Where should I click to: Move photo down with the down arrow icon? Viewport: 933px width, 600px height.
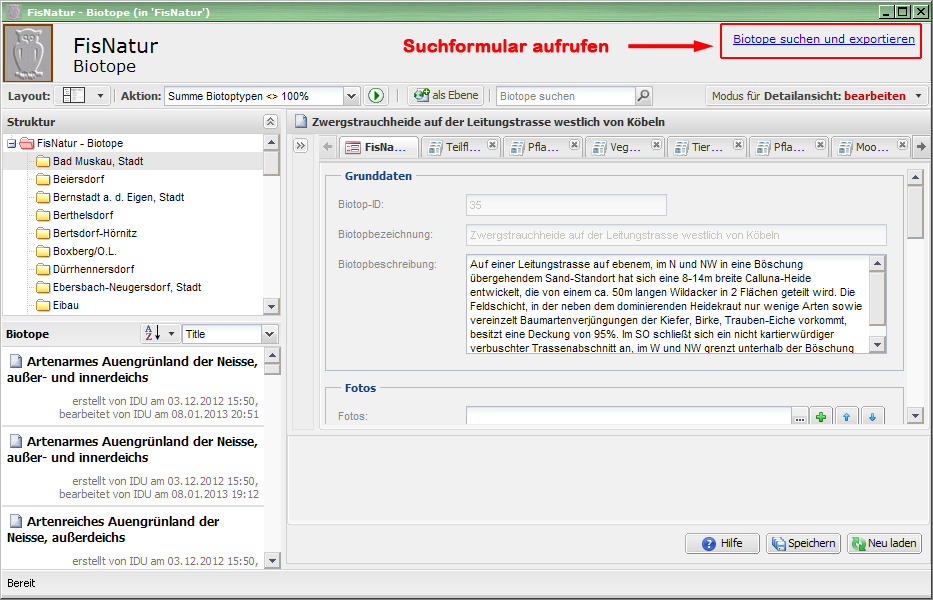pos(872,417)
